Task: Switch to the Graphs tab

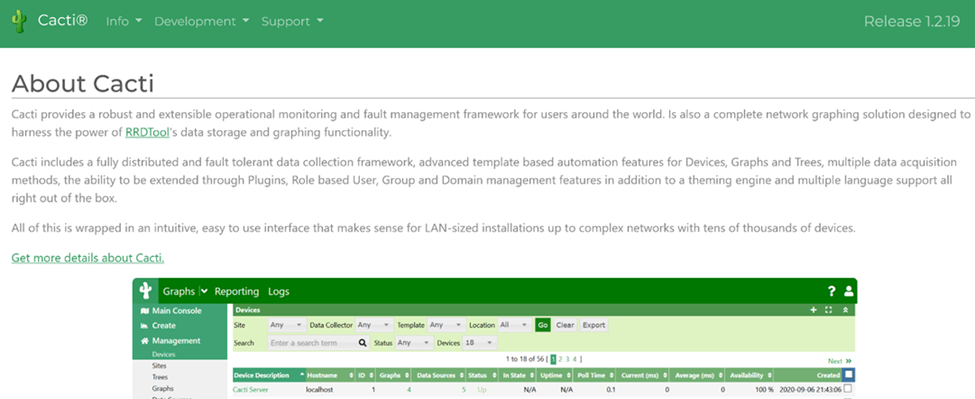Action: (178, 291)
